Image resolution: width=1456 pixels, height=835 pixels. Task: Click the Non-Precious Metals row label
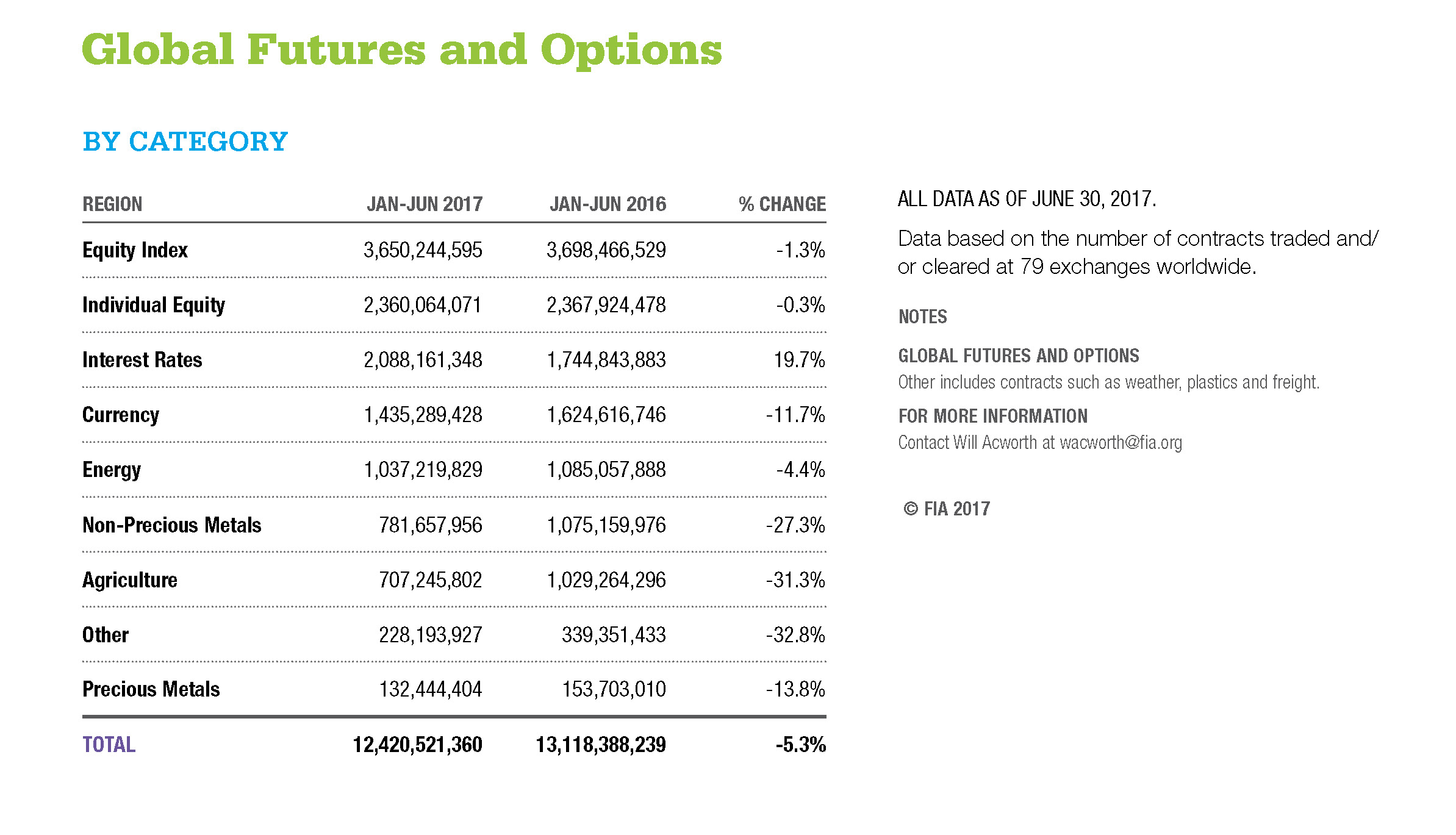[171, 525]
